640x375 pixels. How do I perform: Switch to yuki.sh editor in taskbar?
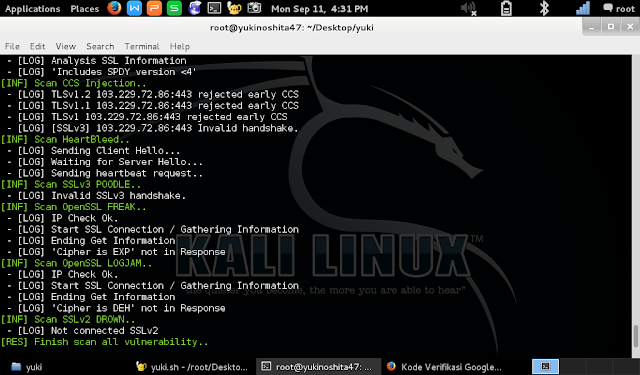coord(192,367)
